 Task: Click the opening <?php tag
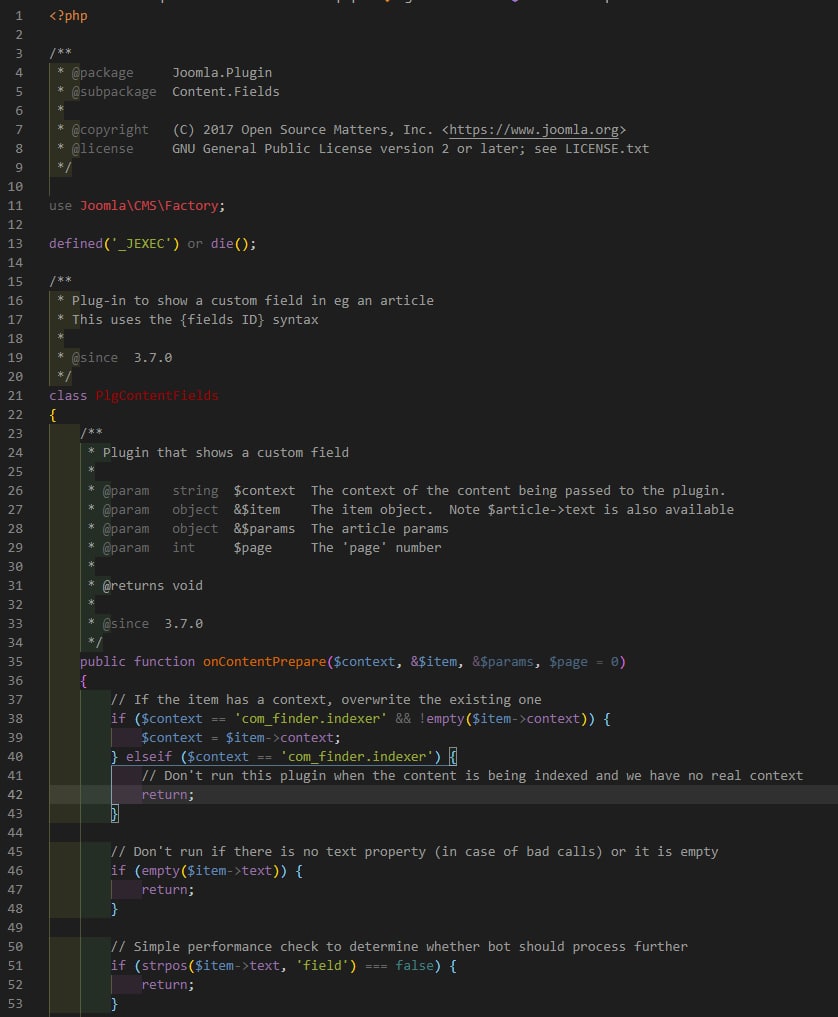click(68, 16)
